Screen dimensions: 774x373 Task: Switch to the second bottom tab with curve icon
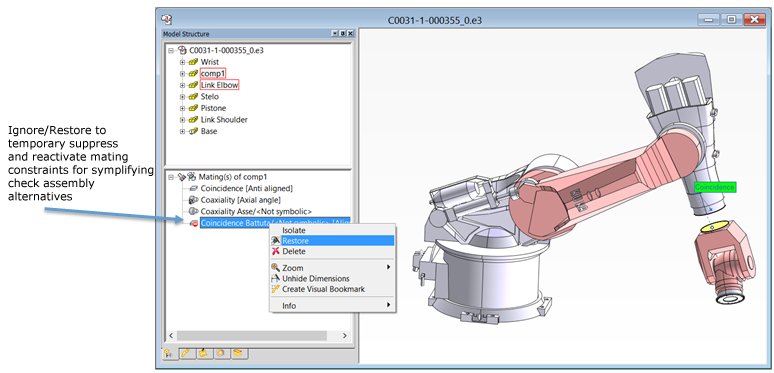pyautogui.click(x=187, y=353)
